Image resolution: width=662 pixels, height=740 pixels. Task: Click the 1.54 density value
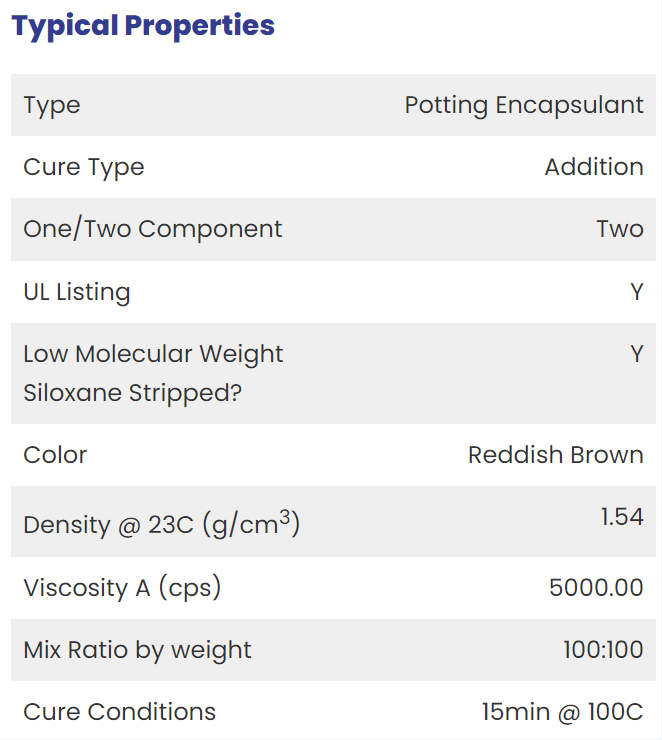(622, 517)
